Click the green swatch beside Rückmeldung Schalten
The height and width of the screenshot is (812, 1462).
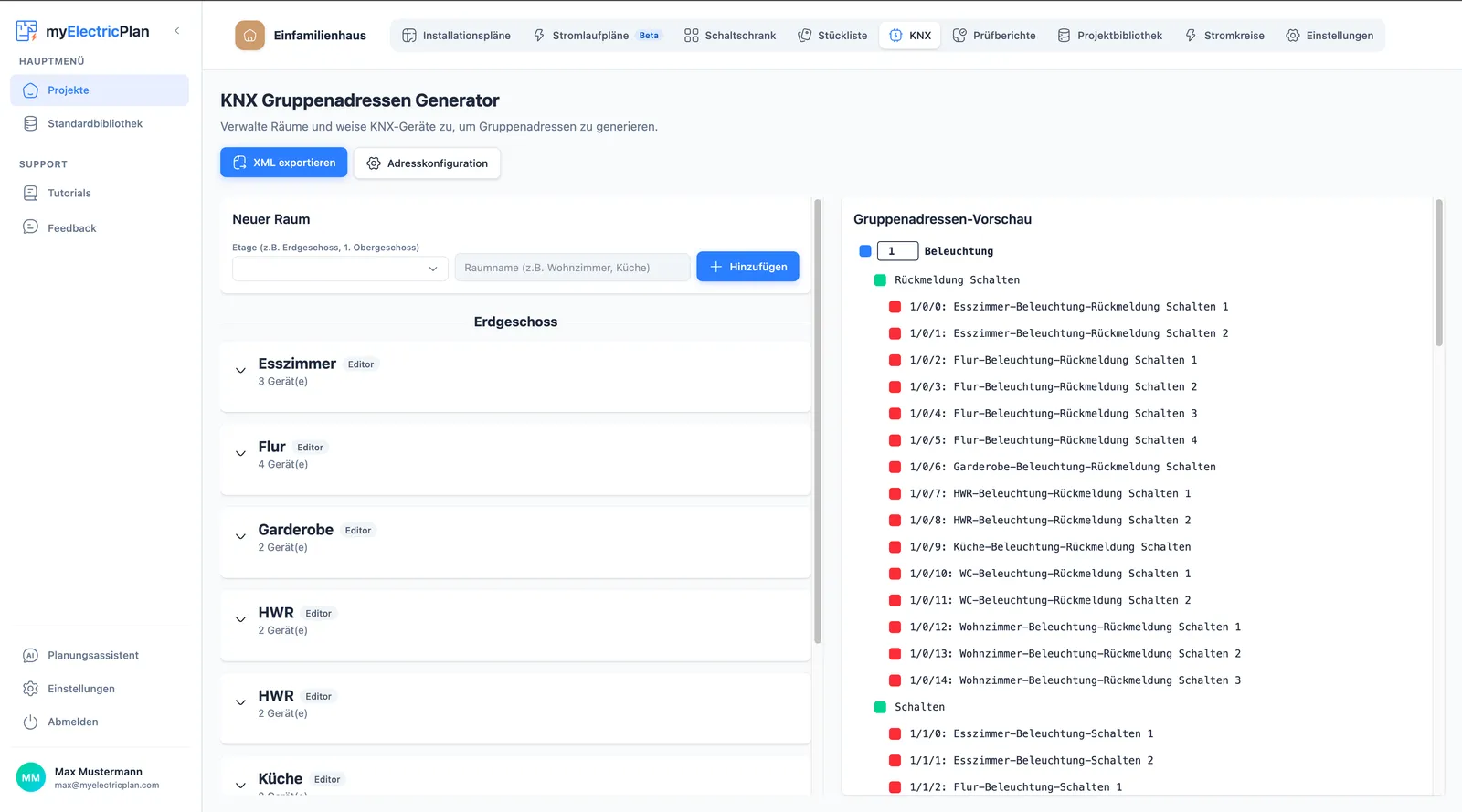(x=880, y=280)
